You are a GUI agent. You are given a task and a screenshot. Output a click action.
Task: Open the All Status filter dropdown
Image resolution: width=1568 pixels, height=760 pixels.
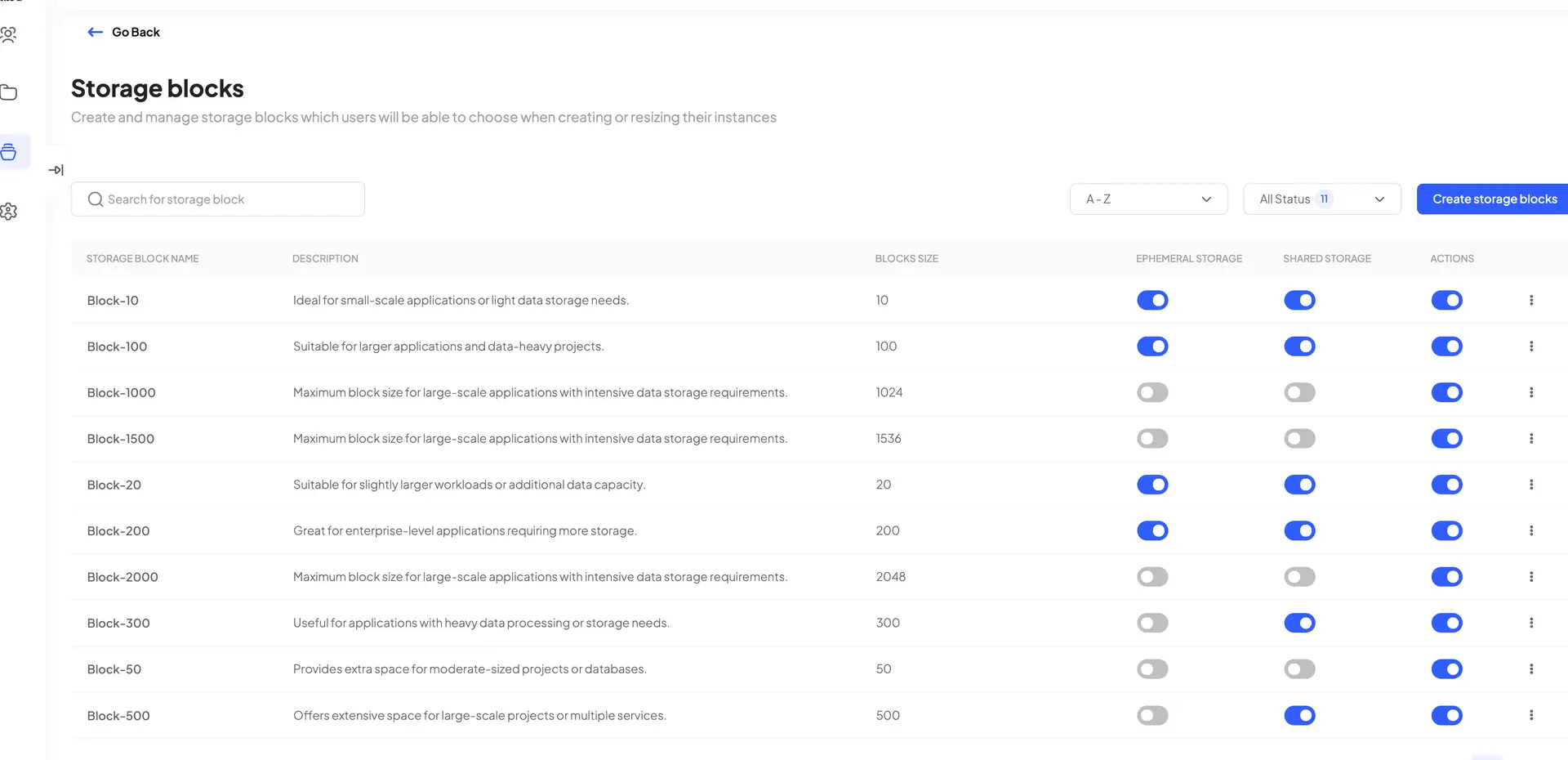pos(1321,199)
